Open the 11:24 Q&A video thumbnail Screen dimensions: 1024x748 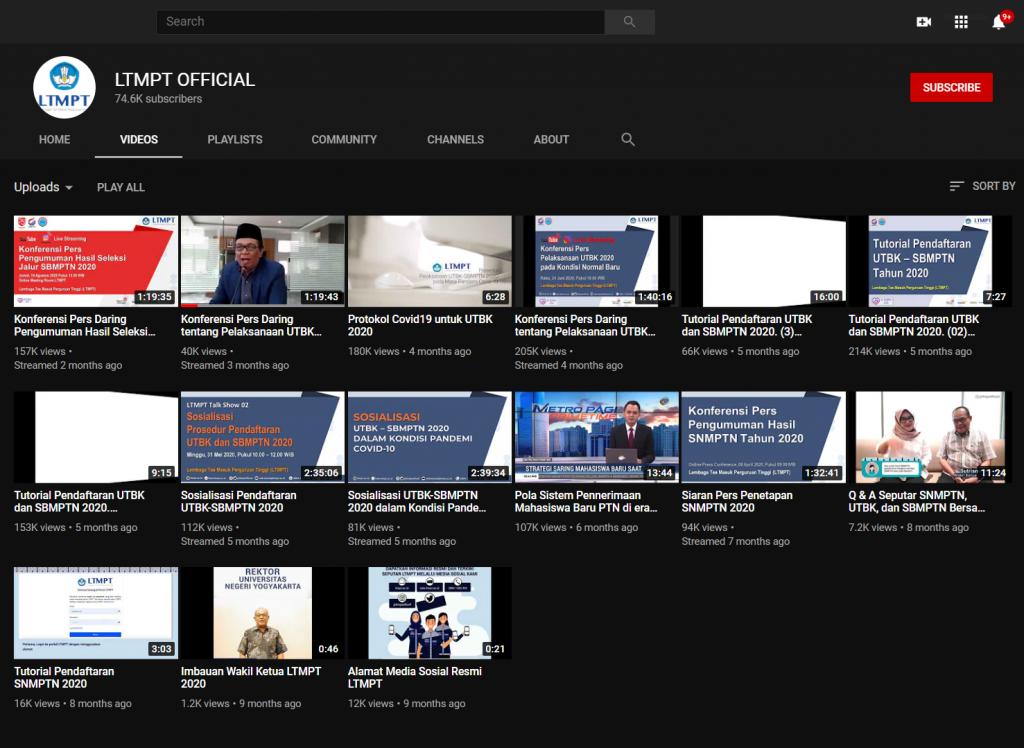(930, 437)
